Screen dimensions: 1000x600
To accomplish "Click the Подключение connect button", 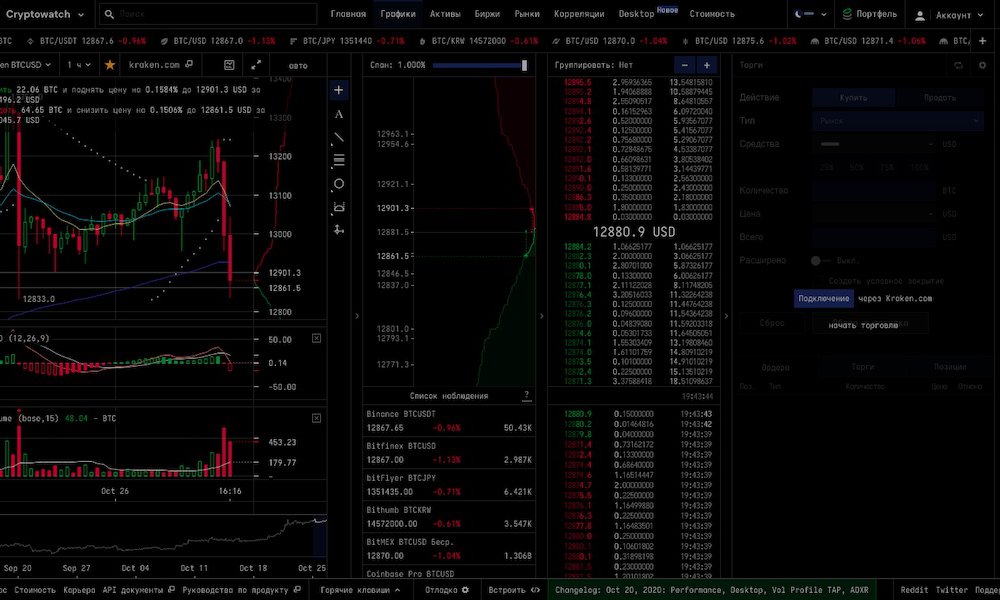I will pos(823,298).
